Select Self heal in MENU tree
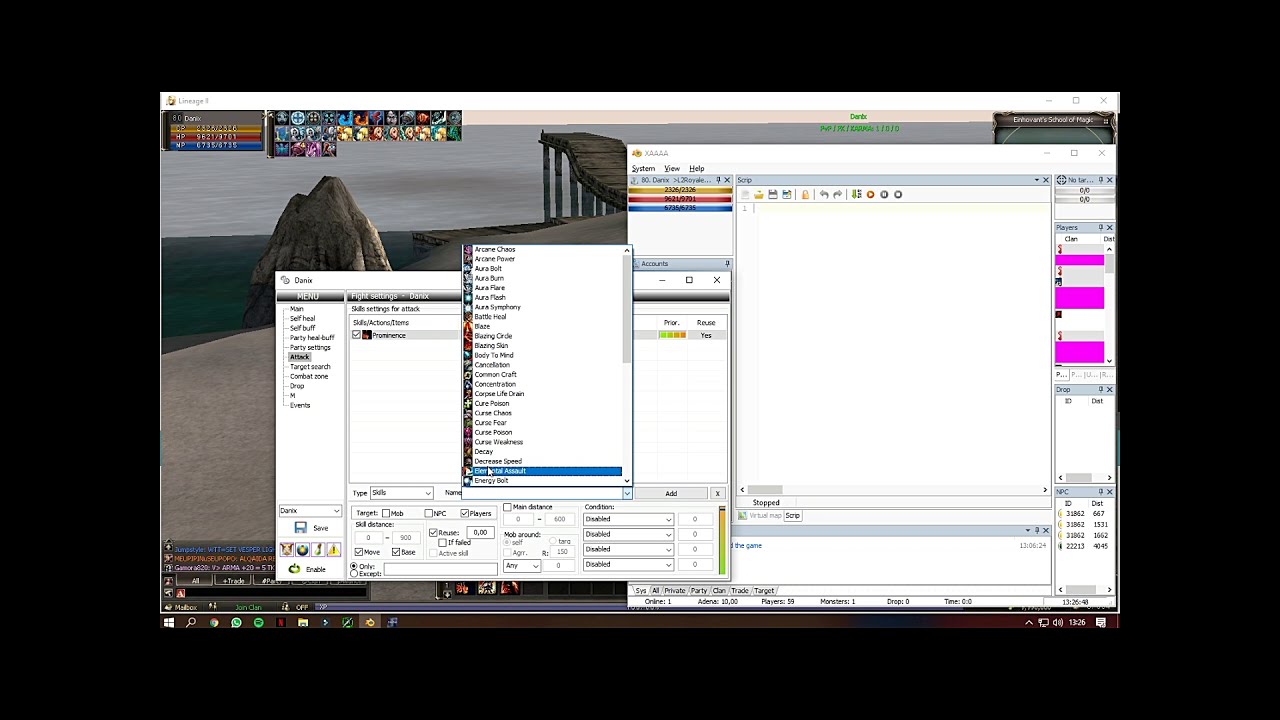Viewport: 1280px width, 720px height. click(x=302, y=319)
